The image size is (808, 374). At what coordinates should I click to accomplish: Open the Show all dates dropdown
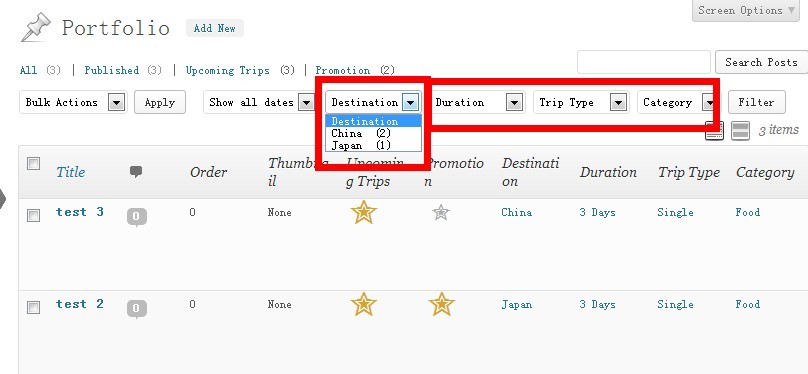click(259, 102)
